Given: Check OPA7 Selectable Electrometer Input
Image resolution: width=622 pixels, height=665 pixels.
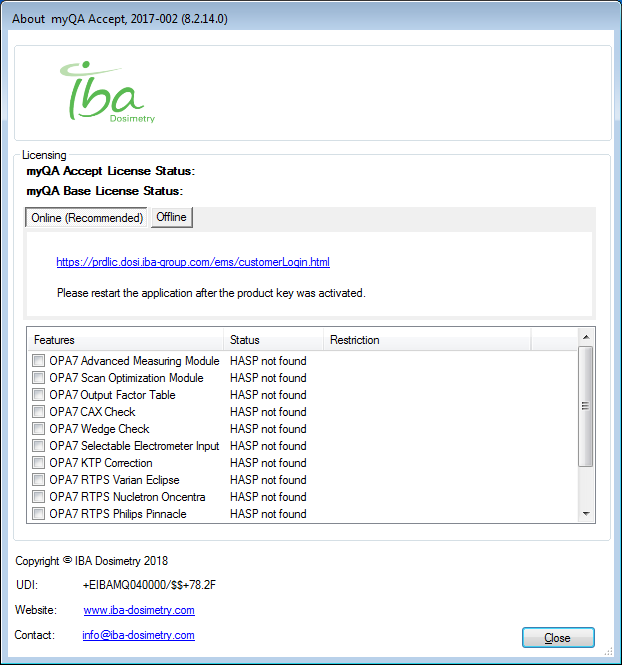Looking at the screenshot, I should click(x=38, y=446).
